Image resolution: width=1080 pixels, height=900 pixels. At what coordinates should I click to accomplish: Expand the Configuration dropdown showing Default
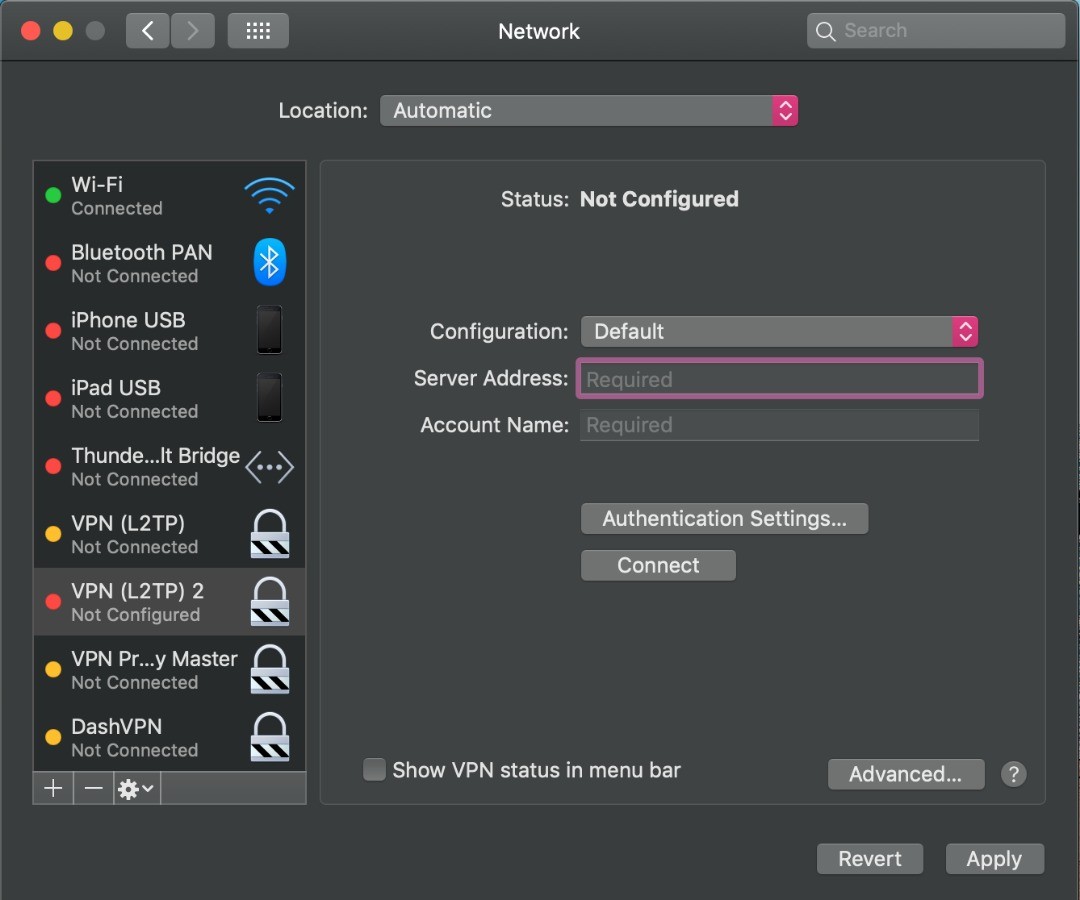click(x=778, y=332)
